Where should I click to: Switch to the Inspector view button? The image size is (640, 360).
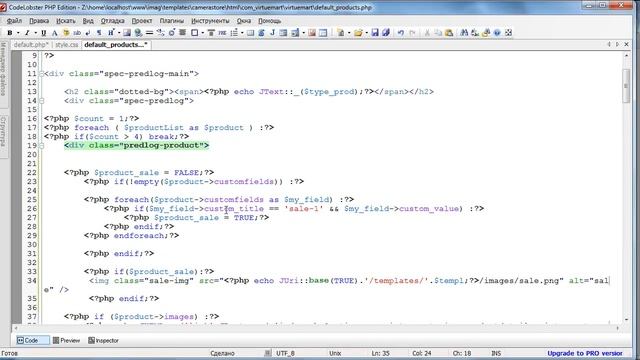(x=104, y=340)
